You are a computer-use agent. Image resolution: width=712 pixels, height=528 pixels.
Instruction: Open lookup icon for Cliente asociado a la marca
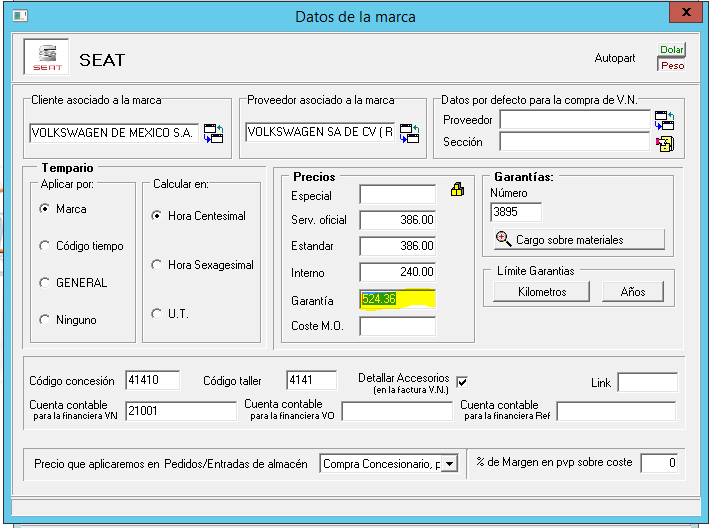click(x=213, y=133)
